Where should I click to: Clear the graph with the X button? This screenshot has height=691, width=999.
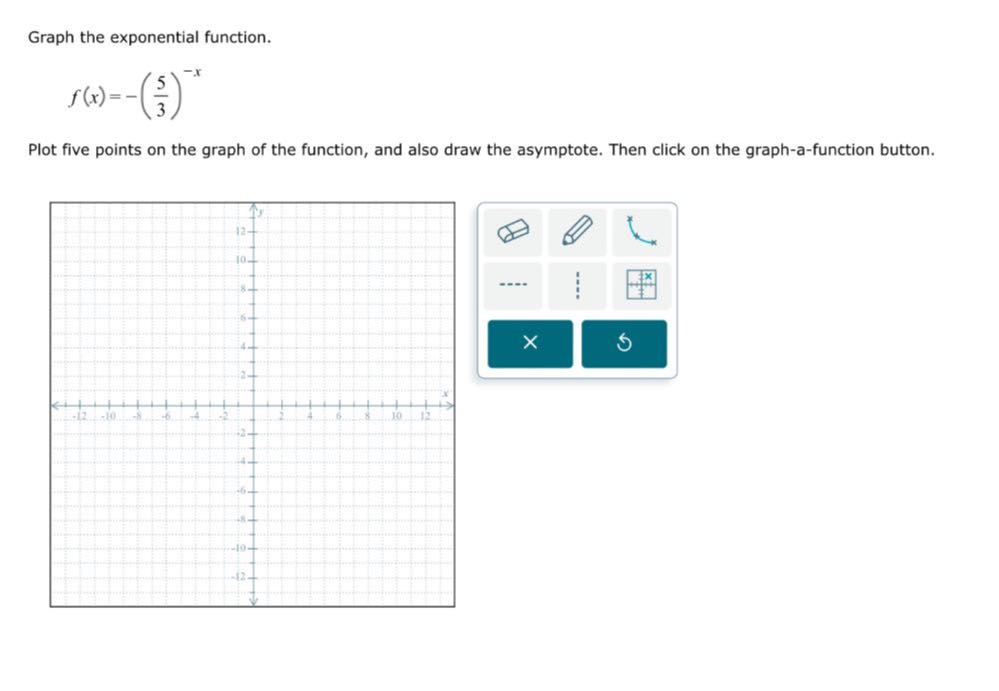pyautogui.click(x=530, y=343)
